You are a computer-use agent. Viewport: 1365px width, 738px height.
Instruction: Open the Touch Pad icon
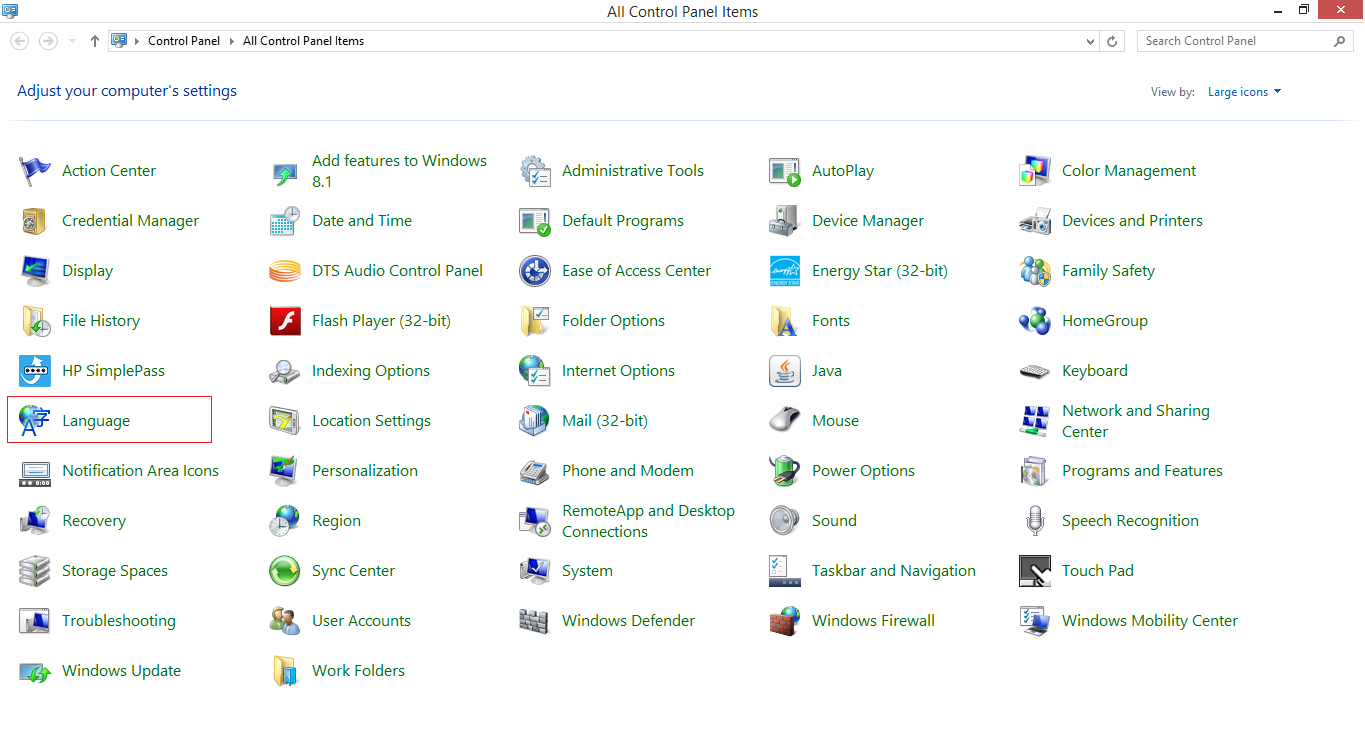tap(1035, 571)
